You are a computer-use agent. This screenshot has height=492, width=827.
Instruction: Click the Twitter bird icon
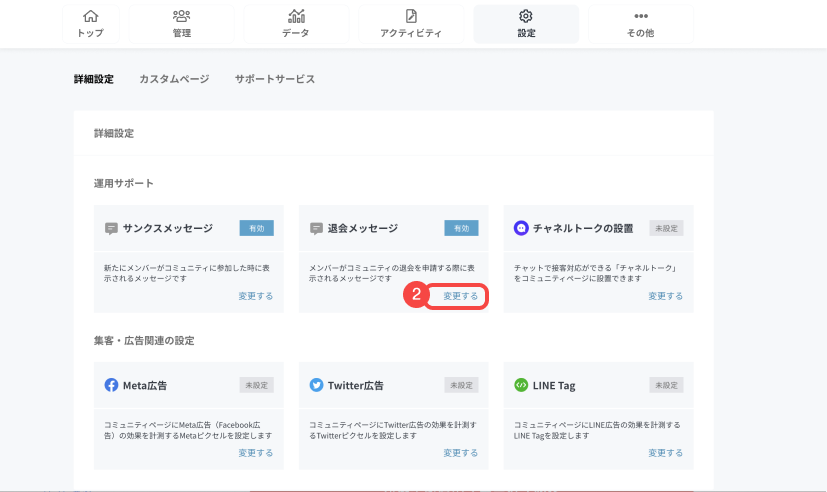316,385
